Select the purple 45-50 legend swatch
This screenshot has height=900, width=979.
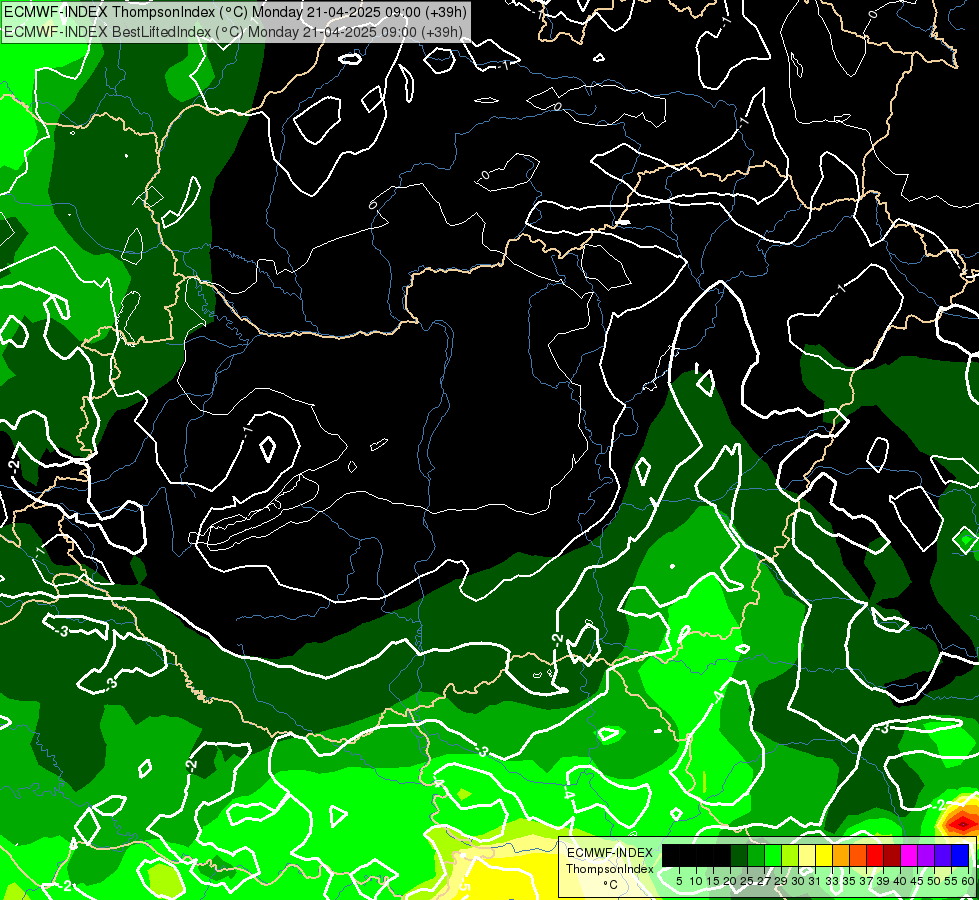coord(926,856)
